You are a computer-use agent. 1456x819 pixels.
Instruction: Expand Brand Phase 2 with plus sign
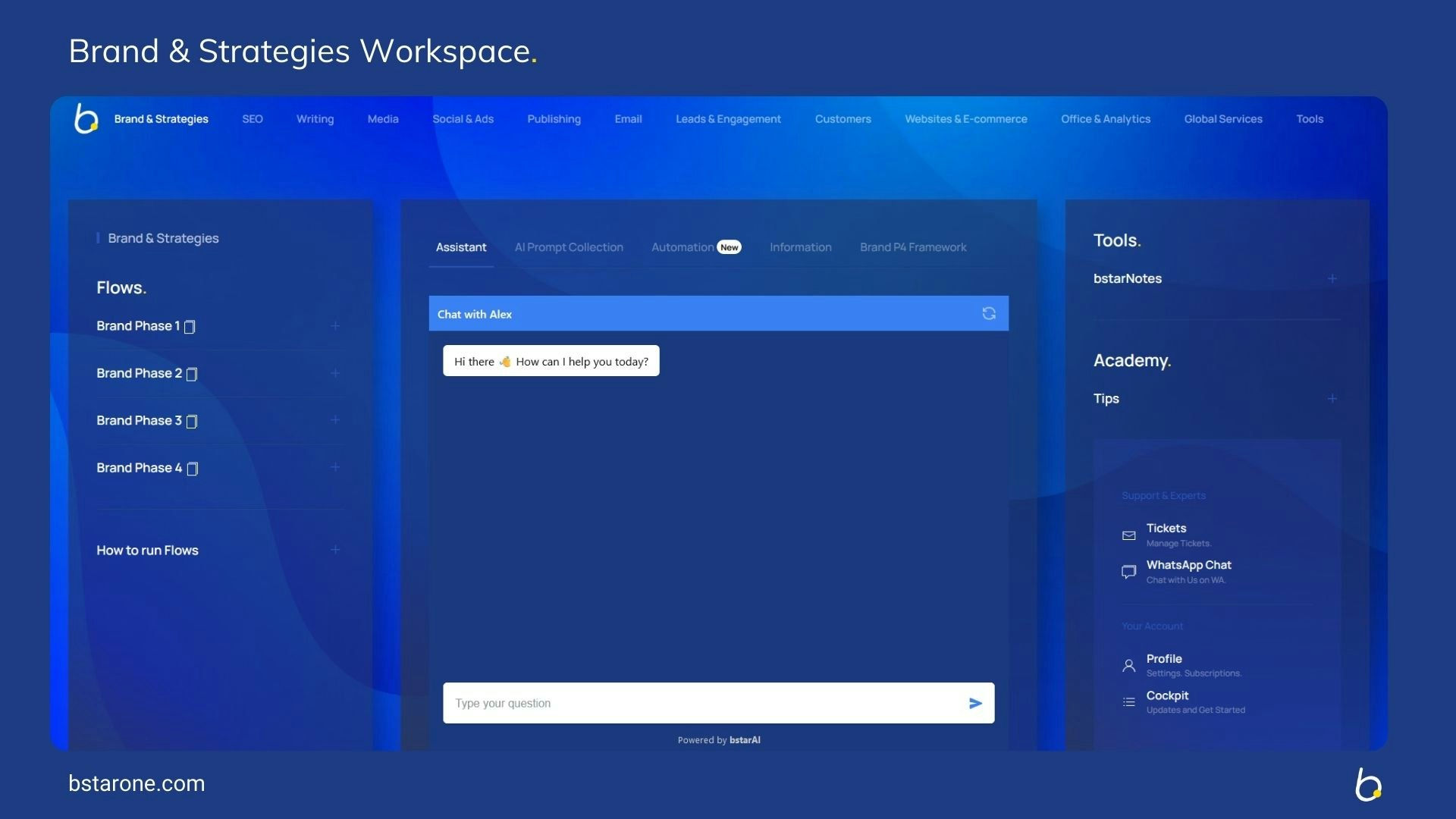coord(335,373)
